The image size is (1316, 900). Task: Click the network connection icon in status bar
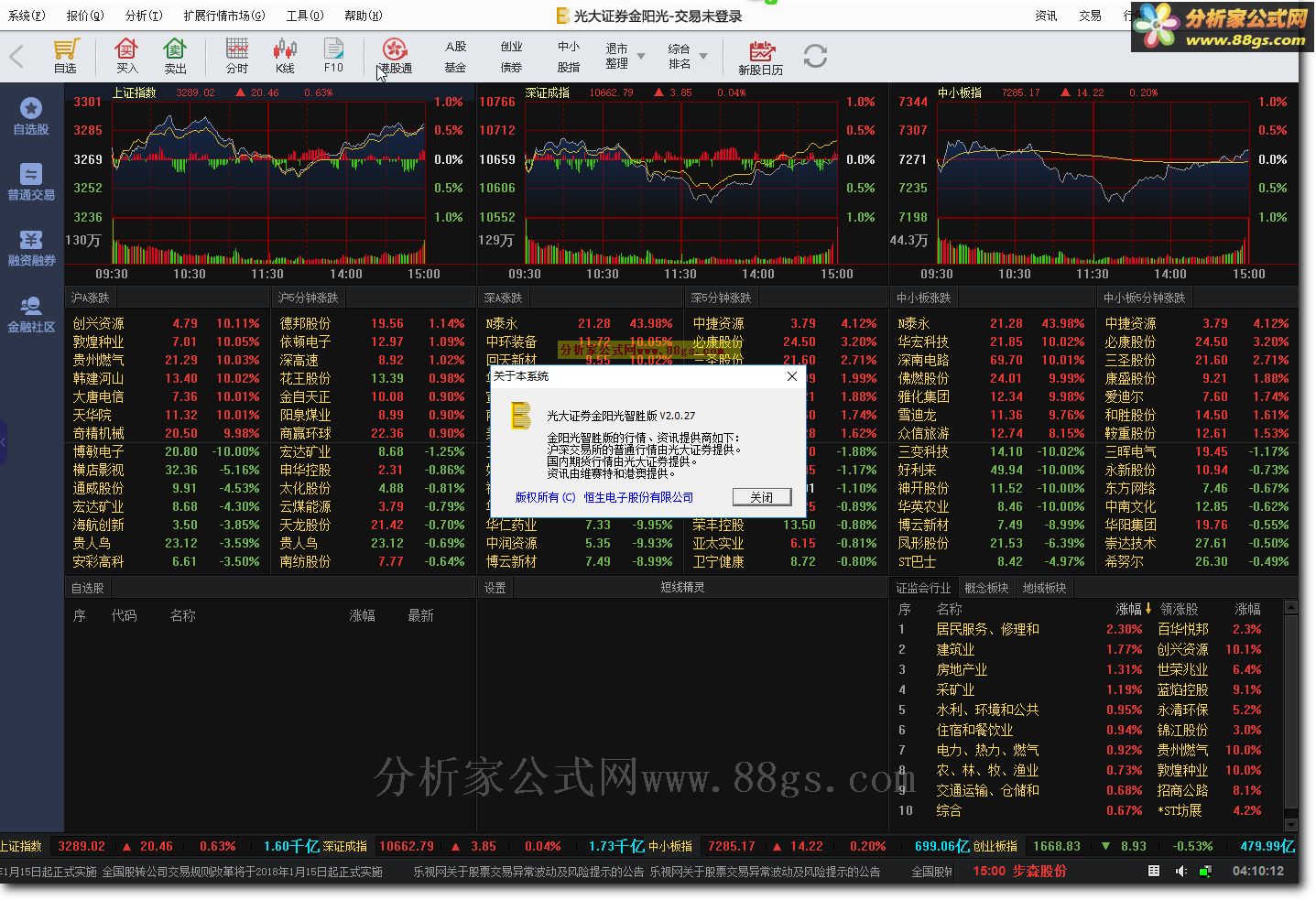[x=1205, y=871]
